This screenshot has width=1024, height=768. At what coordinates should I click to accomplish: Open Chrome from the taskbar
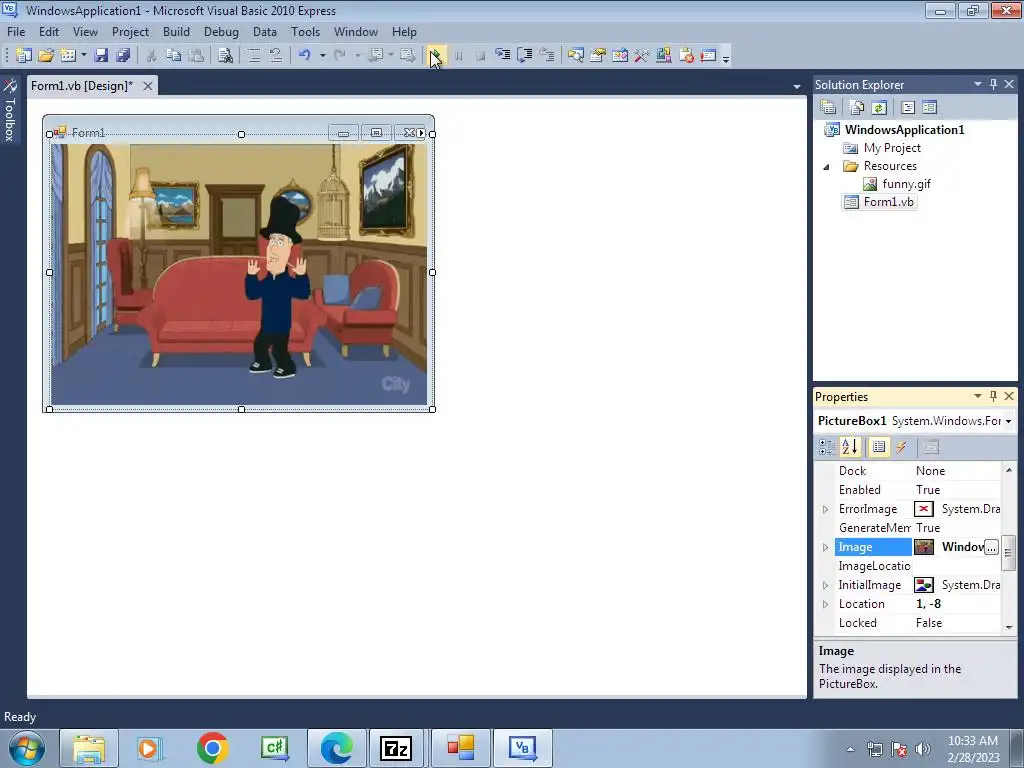tap(212, 748)
